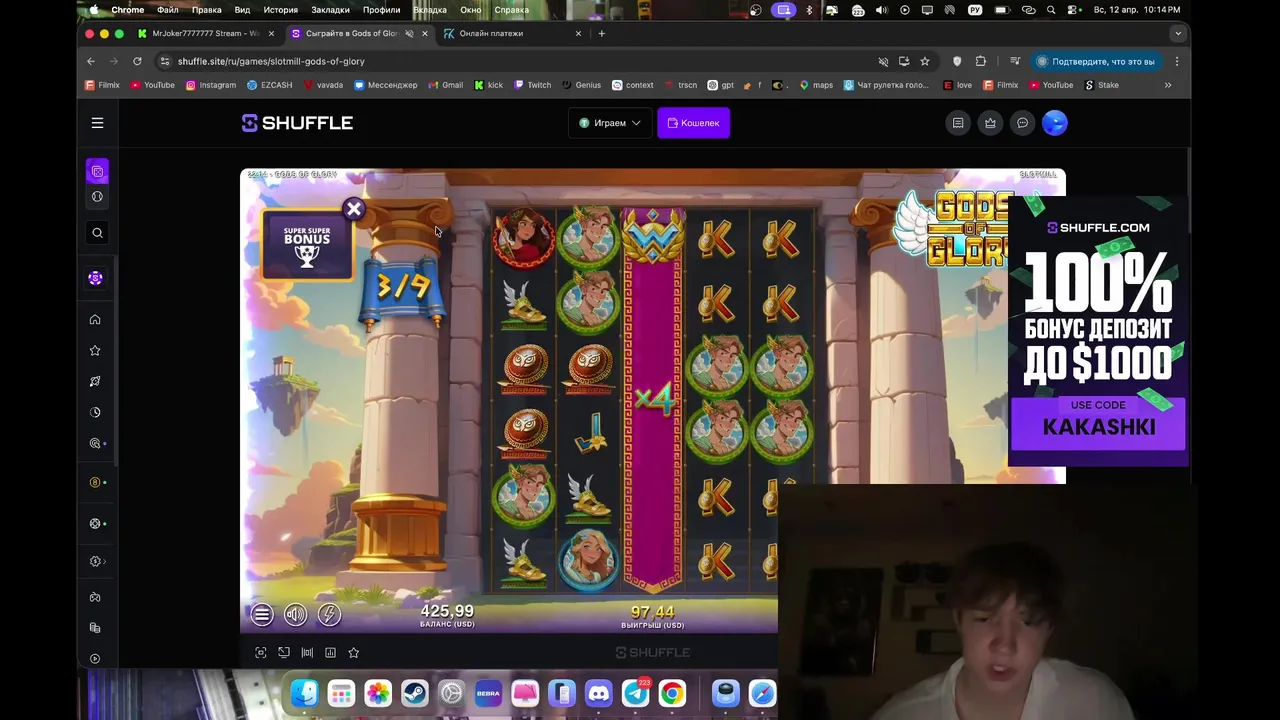The image size is (1280, 720).
Task: Open the home icon in sidebar
Action: tap(95, 320)
